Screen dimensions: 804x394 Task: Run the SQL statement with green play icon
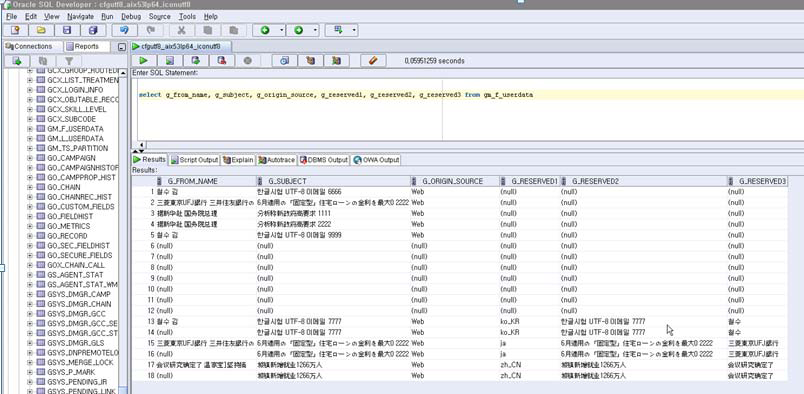click(144, 61)
